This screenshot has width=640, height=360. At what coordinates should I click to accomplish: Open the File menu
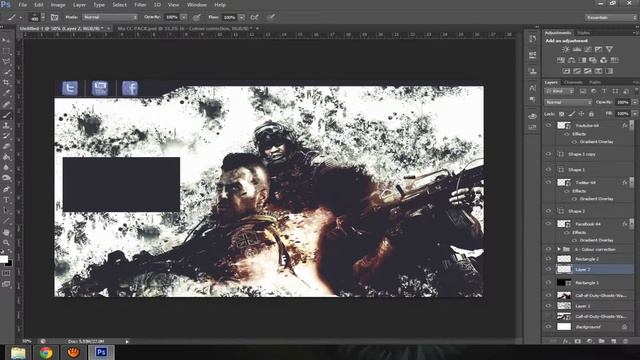(22, 5)
